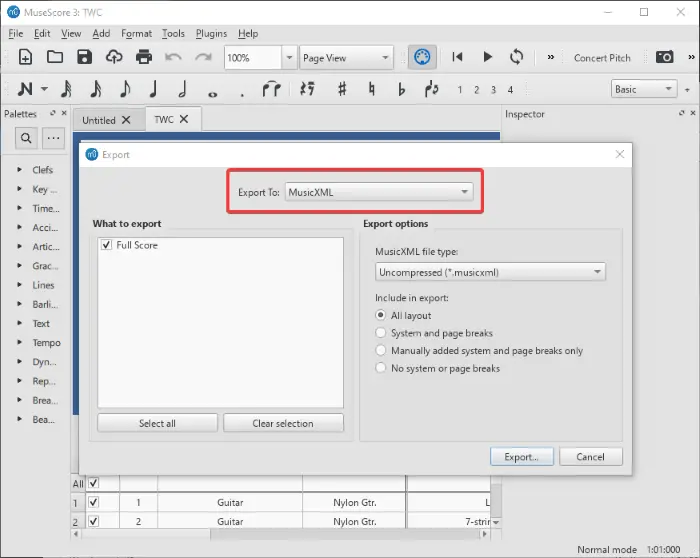Toggle note input mode N icon
The height and width of the screenshot is (558, 700).
click(25, 89)
